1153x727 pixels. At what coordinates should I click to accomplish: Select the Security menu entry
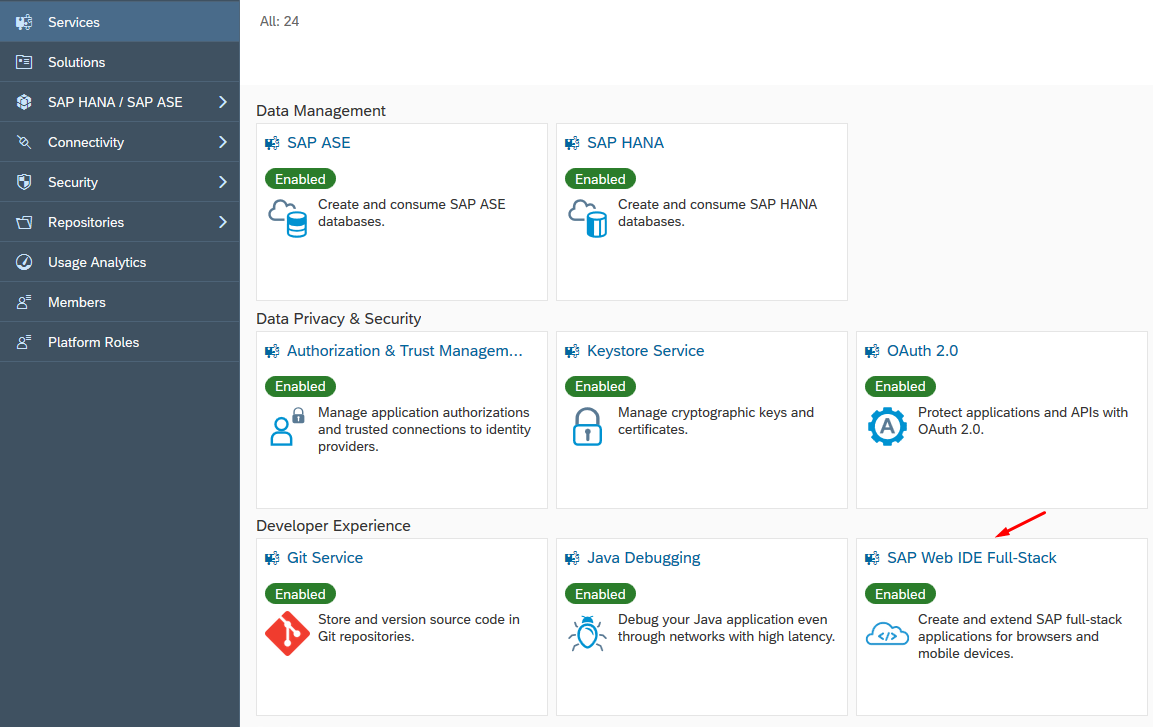pyautogui.click(x=120, y=182)
